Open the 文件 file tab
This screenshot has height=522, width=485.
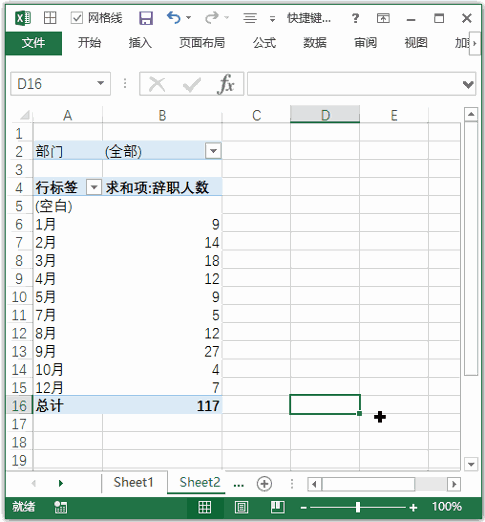(x=34, y=43)
